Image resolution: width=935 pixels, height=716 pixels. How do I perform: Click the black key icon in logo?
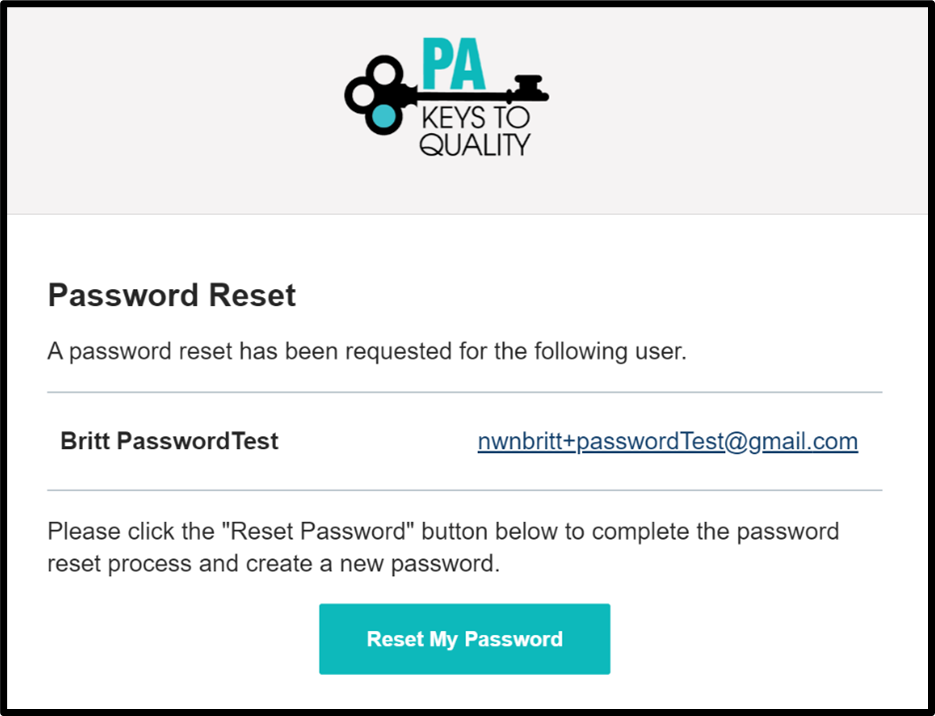(446, 95)
